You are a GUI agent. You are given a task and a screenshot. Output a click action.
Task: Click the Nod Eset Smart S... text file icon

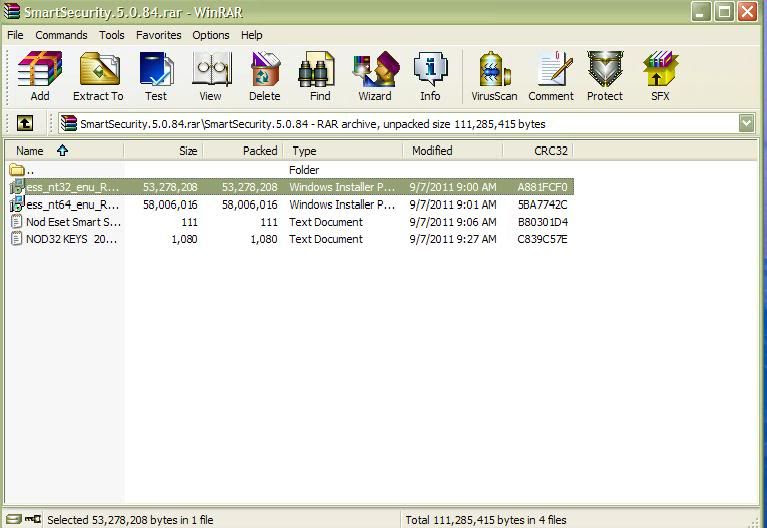coord(17,222)
